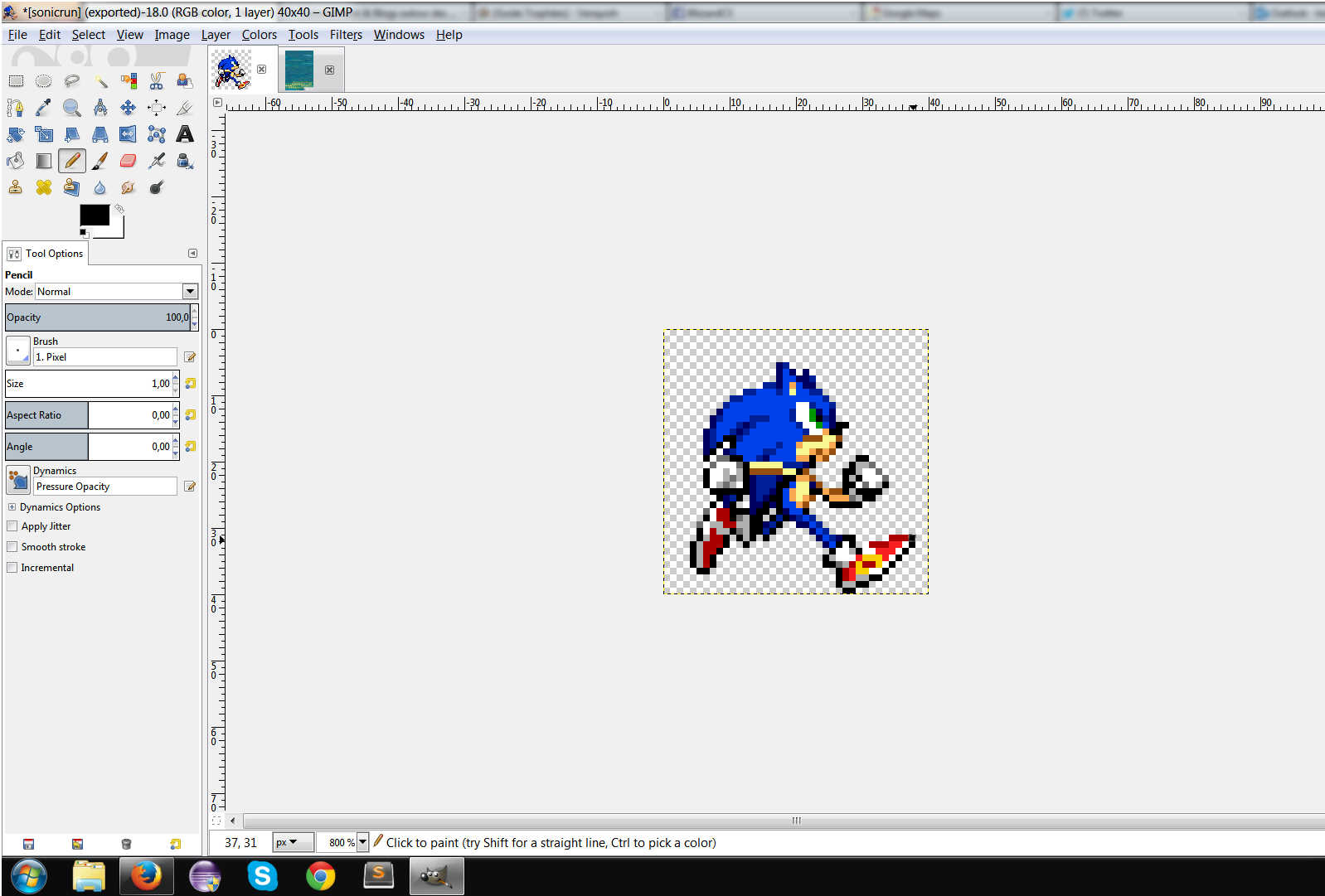Image resolution: width=1325 pixels, height=896 pixels.
Task: Check the Incremental option
Action: 12,568
